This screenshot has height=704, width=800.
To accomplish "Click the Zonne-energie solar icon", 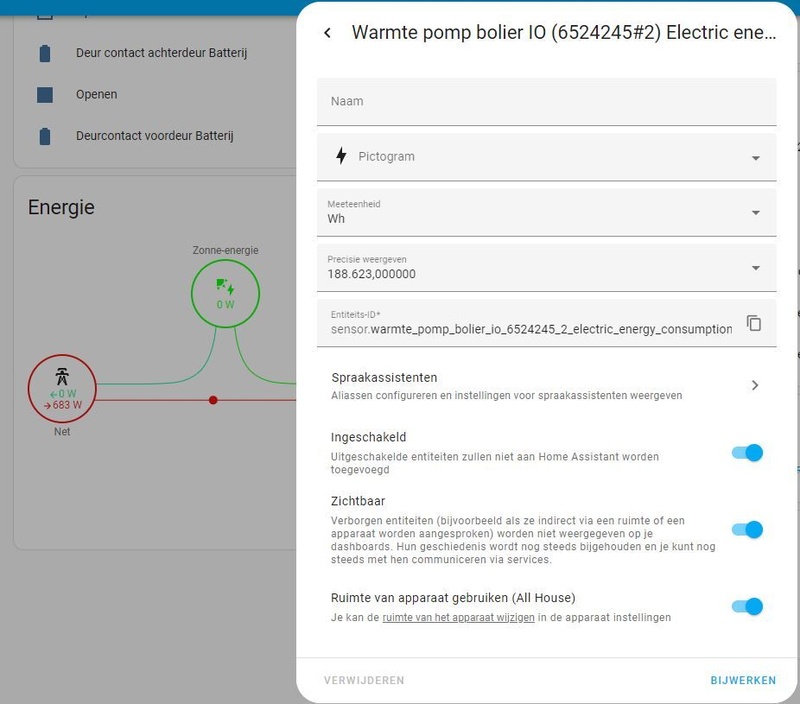I will (225, 287).
